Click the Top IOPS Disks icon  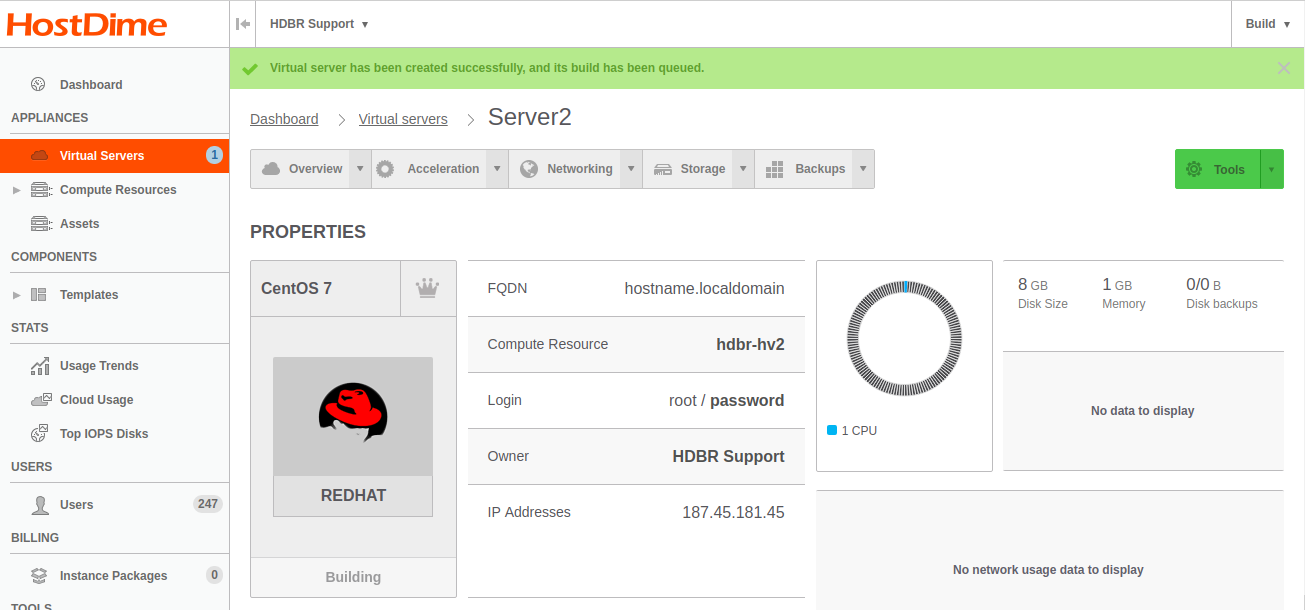(x=39, y=434)
